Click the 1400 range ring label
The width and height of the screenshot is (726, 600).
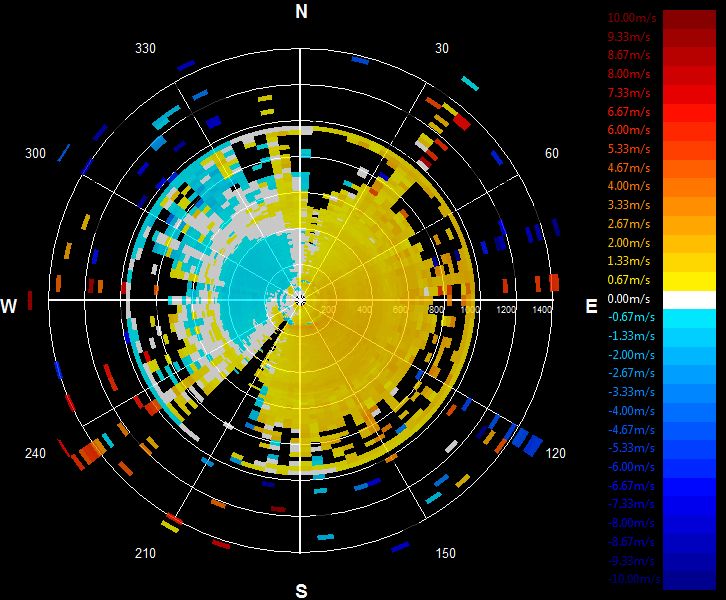pos(542,309)
